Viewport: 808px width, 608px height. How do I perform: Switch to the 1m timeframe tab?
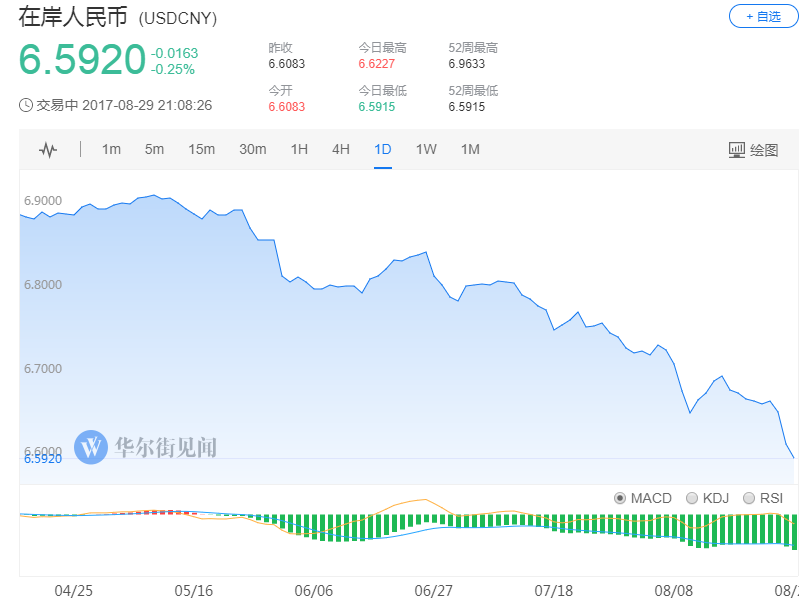(111, 149)
